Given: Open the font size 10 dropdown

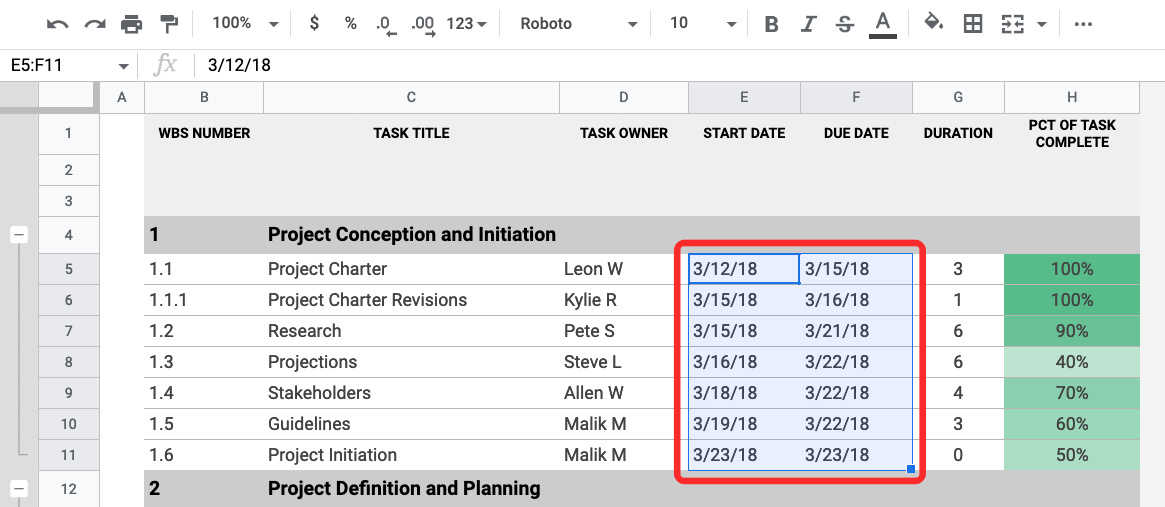Looking at the screenshot, I should [704, 24].
